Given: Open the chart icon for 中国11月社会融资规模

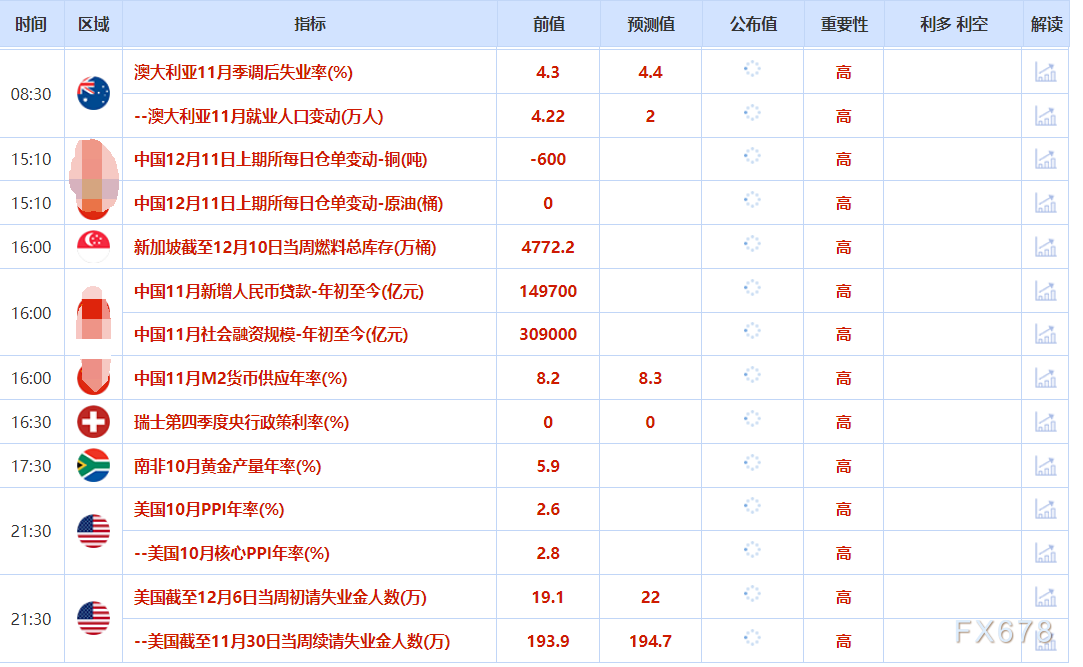Looking at the screenshot, I should 1046,334.
